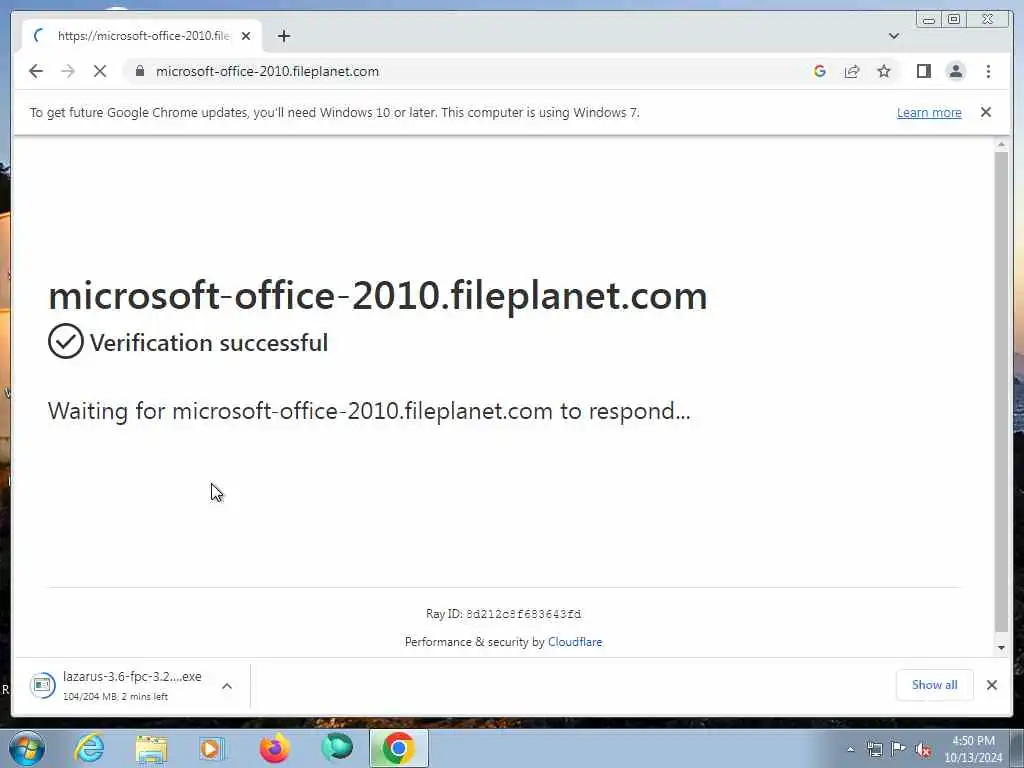Restore down the Chrome window
The width and height of the screenshot is (1024, 768).
(954, 20)
